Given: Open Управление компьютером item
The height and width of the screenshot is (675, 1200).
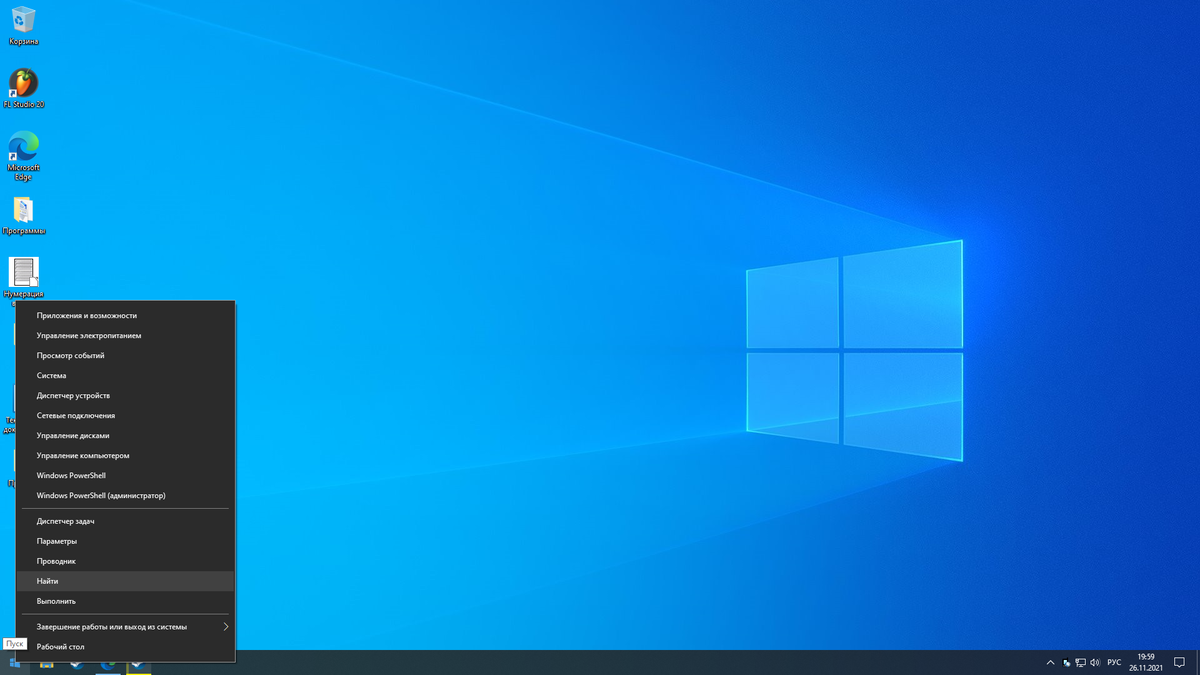Looking at the screenshot, I should [126, 456].
